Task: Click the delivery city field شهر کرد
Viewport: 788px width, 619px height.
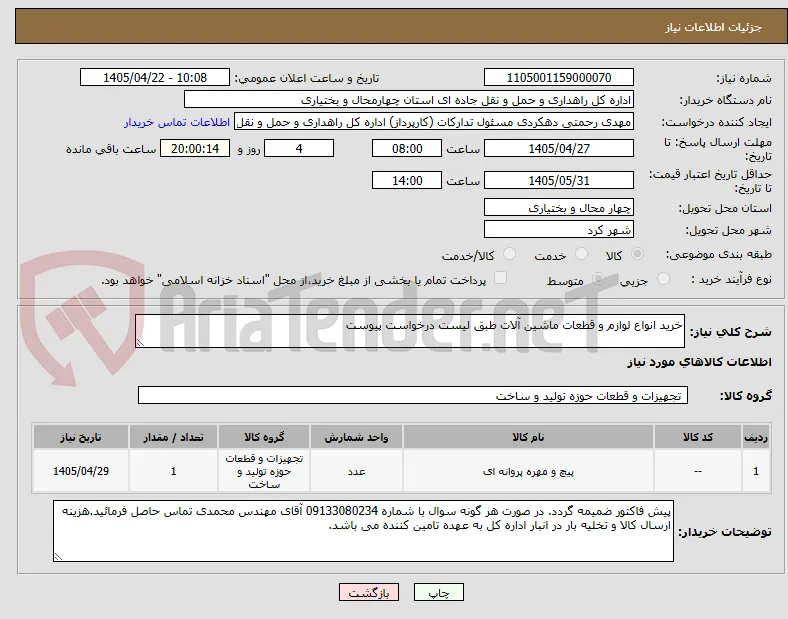Action: 559,230
